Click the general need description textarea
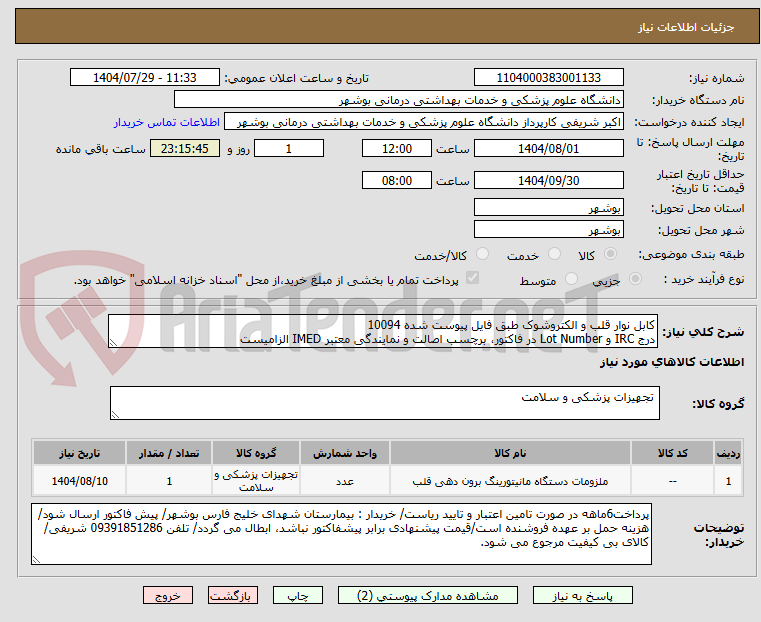This screenshot has height=622, width=761. [383, 331]
